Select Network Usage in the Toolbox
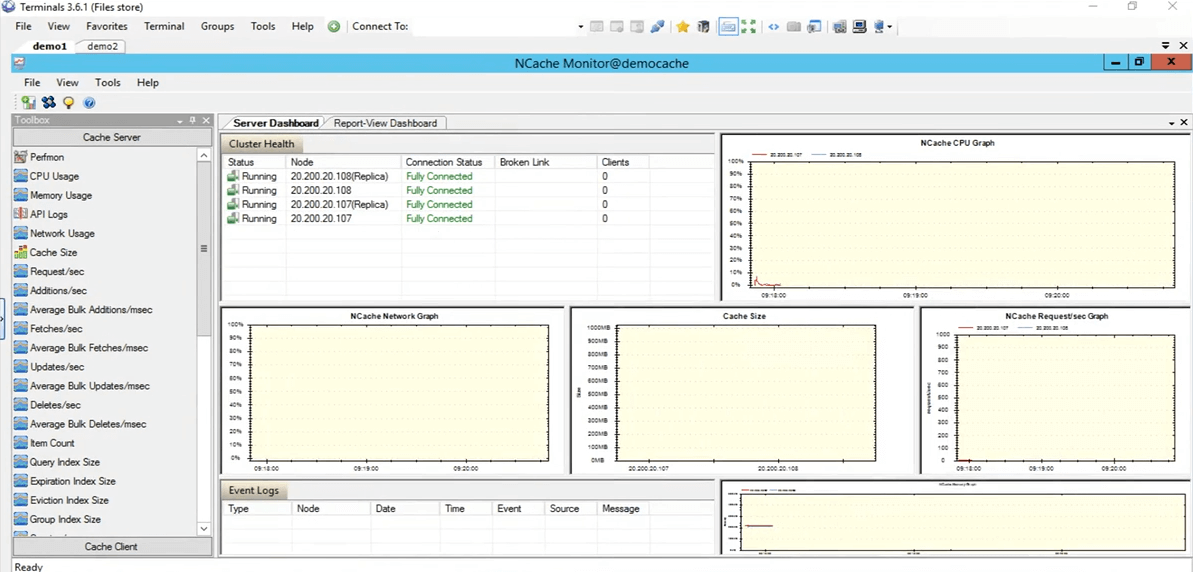1193x572 pixels. tap(55, 233)
